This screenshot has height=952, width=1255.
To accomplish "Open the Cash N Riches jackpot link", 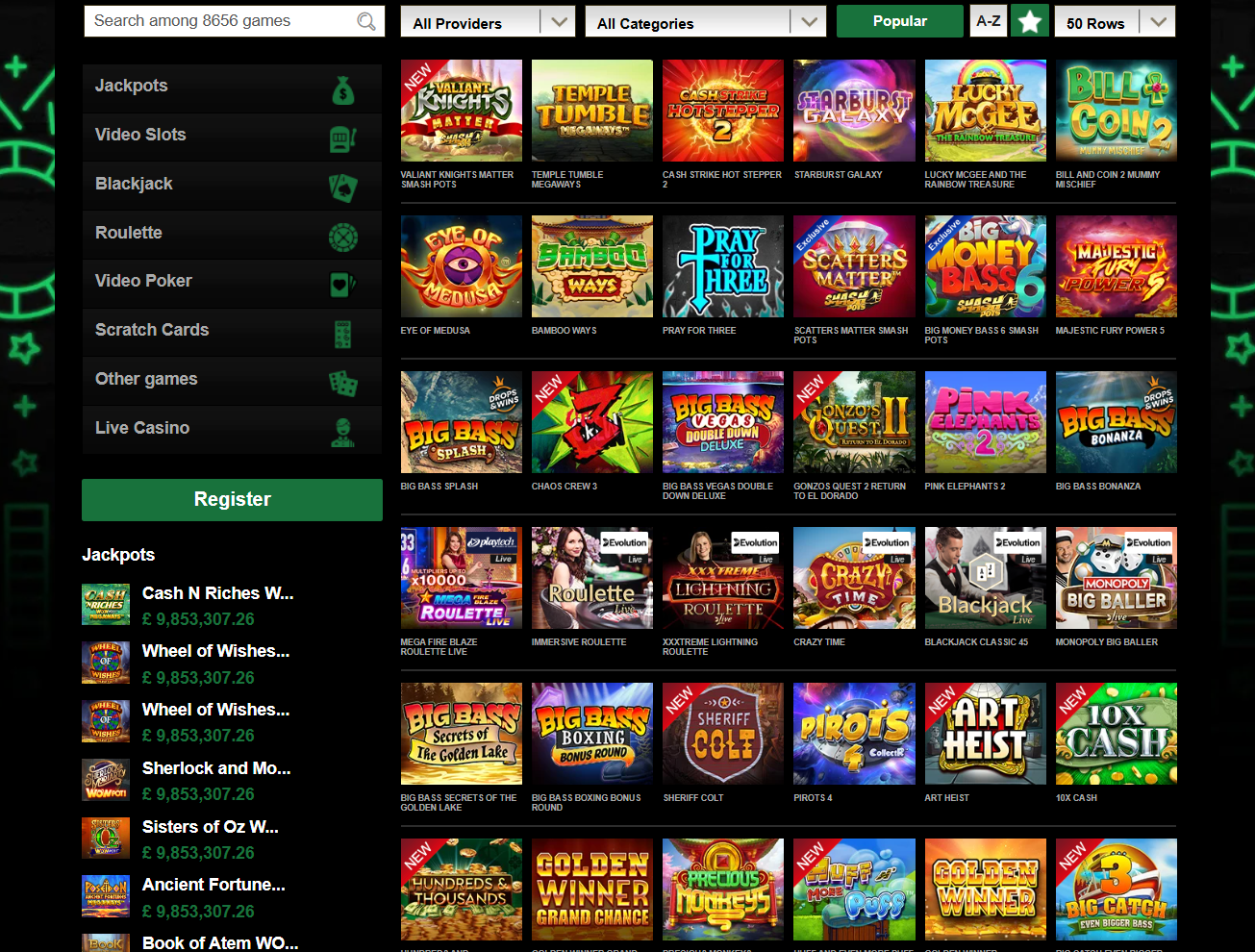I will [x=217, y=593].
